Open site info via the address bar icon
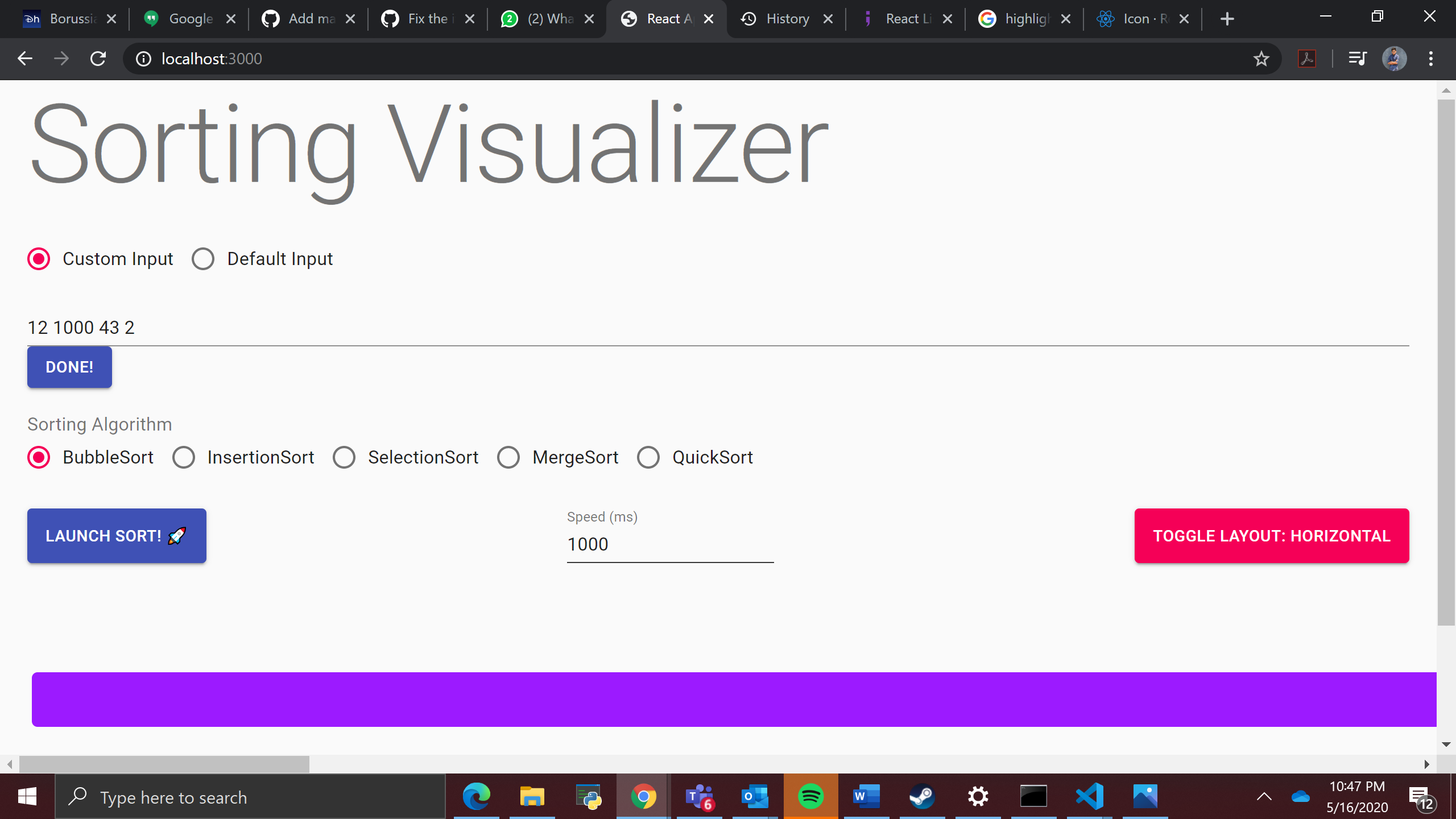The height and width of the screenshot is (819, 1456). click(x=142, y=58)
